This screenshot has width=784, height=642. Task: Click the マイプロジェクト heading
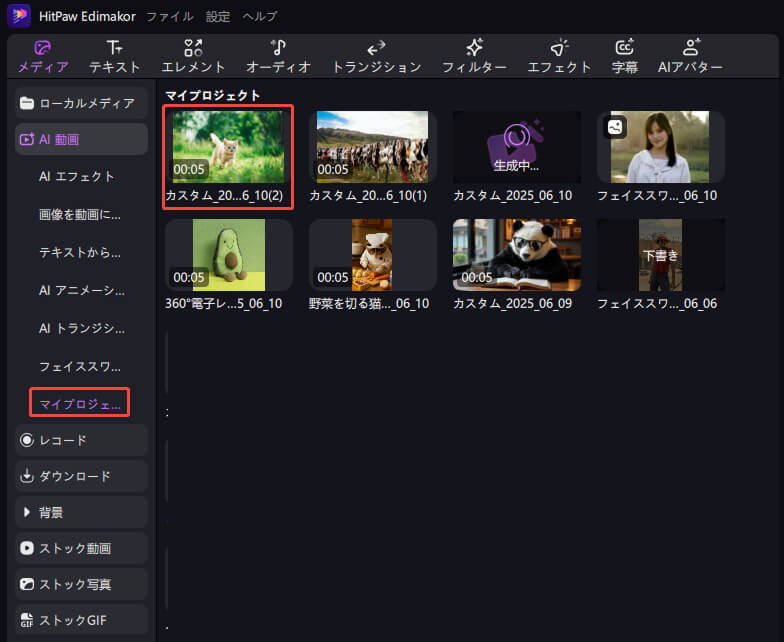tap(212, 95)
